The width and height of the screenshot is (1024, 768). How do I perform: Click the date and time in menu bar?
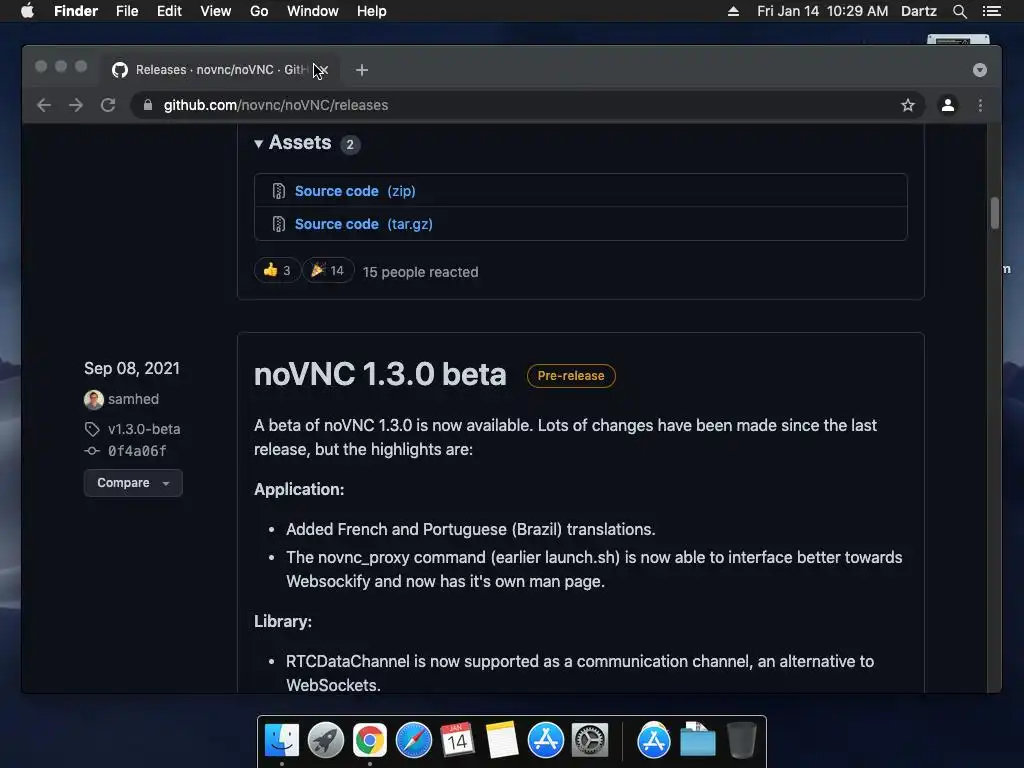click(823, 11)
